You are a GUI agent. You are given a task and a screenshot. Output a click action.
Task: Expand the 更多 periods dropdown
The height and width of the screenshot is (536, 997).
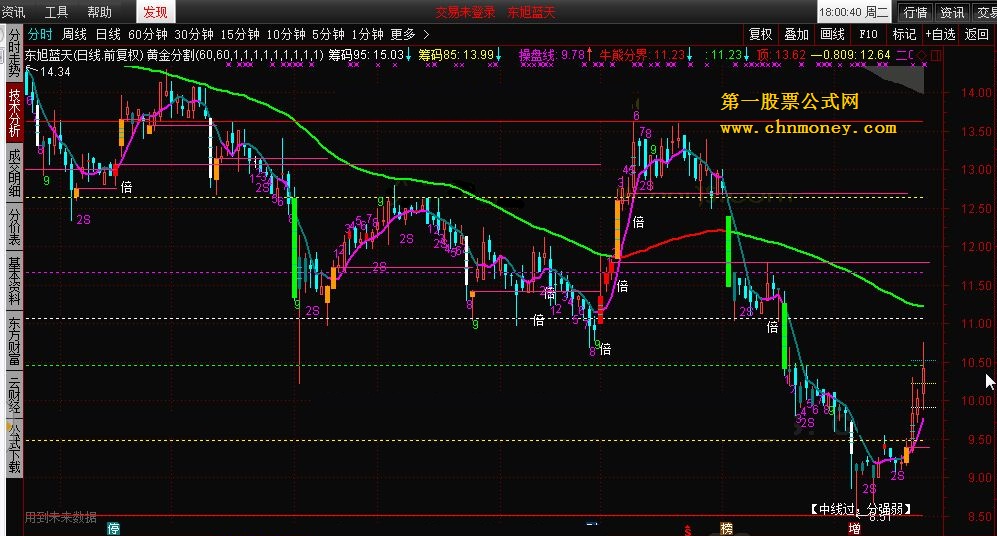click(403, 34)
